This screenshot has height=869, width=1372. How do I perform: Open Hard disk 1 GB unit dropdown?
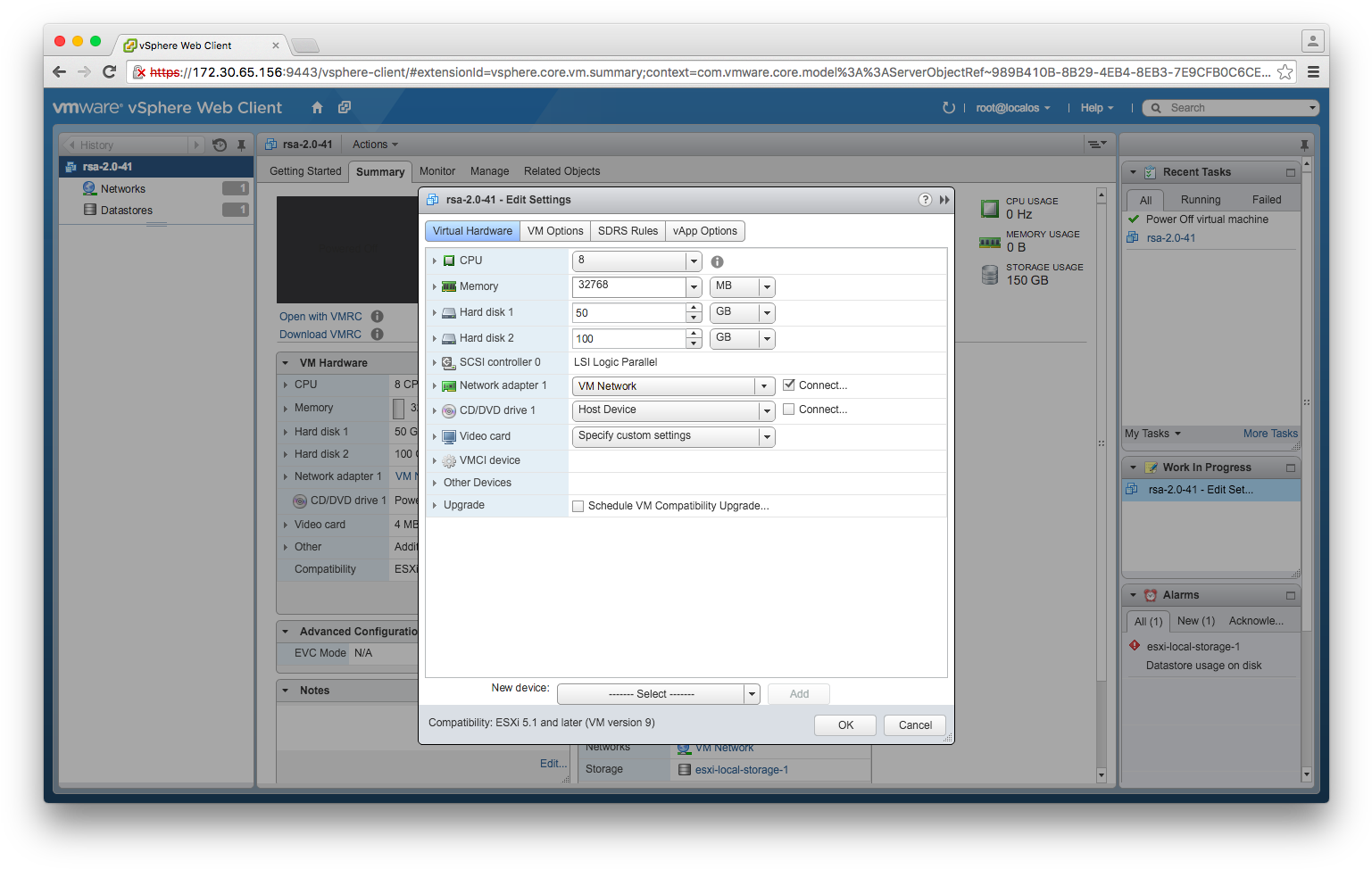pyautogui.click(x=766, y=312)
